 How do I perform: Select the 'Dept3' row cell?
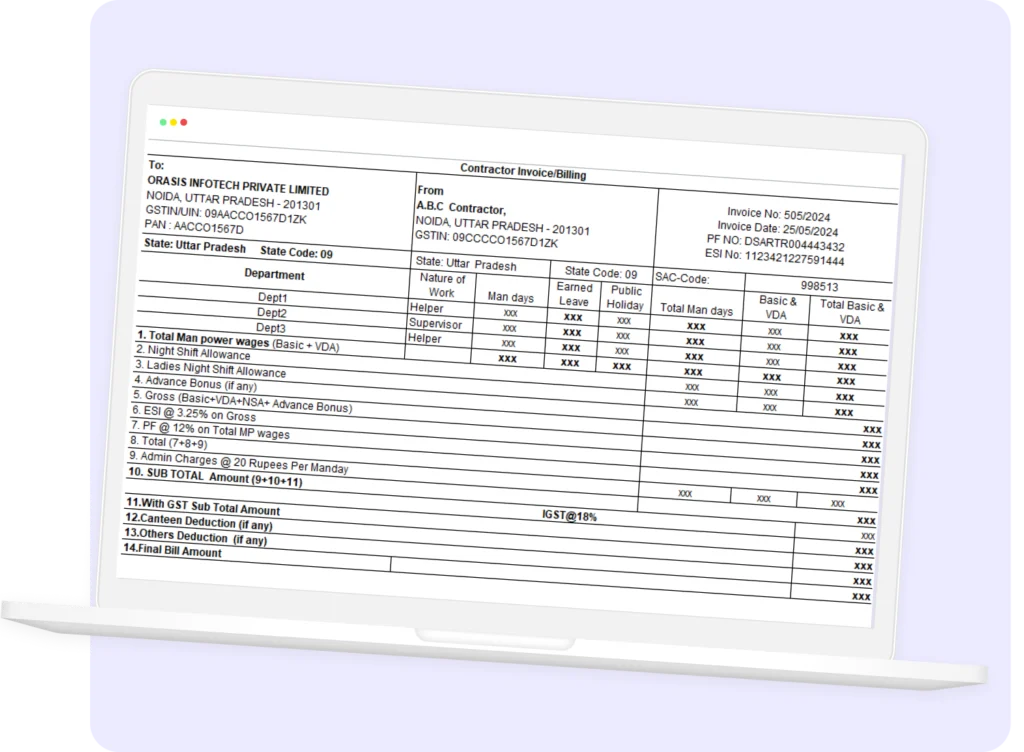[x=270, y=327]
